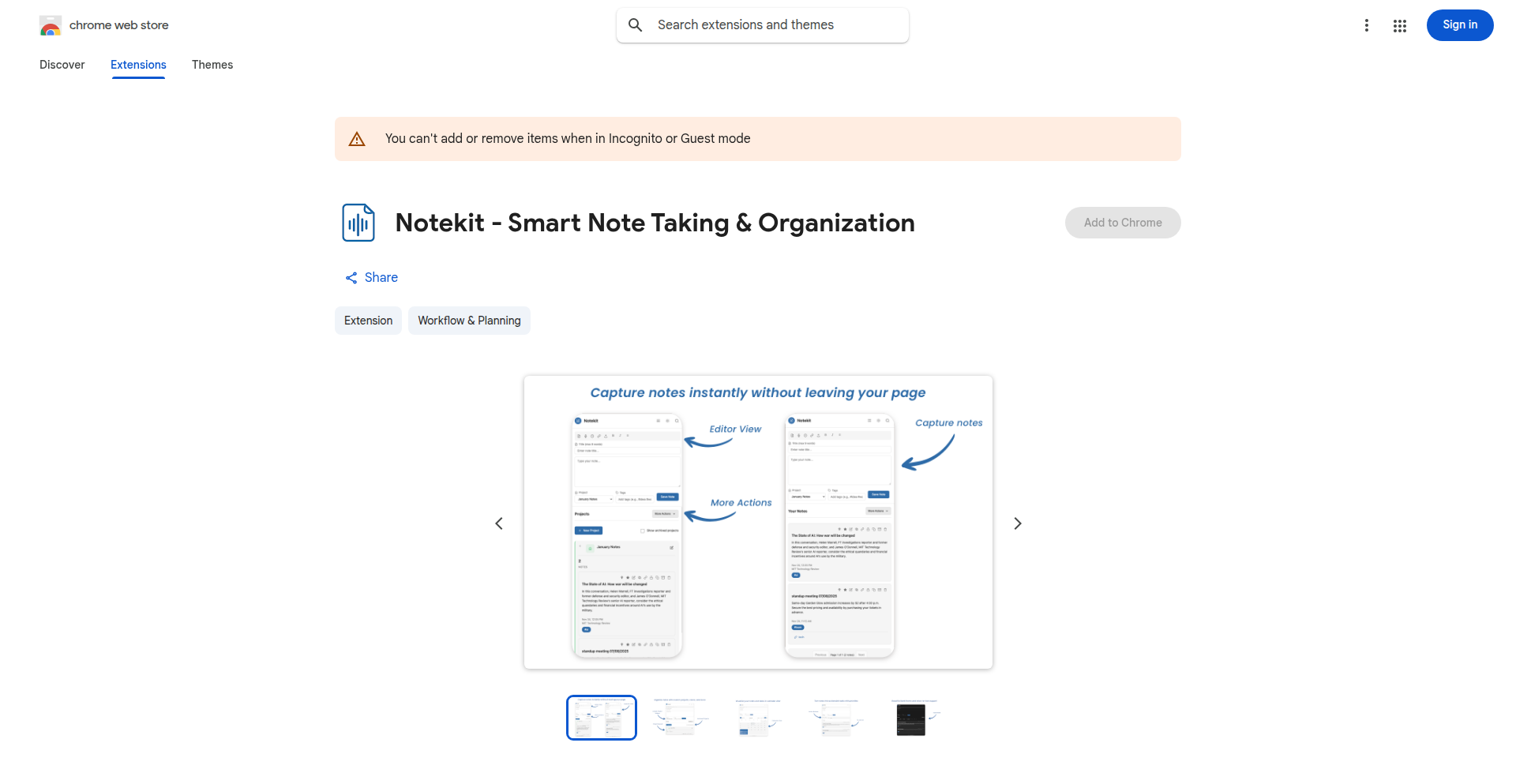1516x784 pixels.
Task: Select the dark-themed fifth screenshot thumbnail
Action: 913,718
